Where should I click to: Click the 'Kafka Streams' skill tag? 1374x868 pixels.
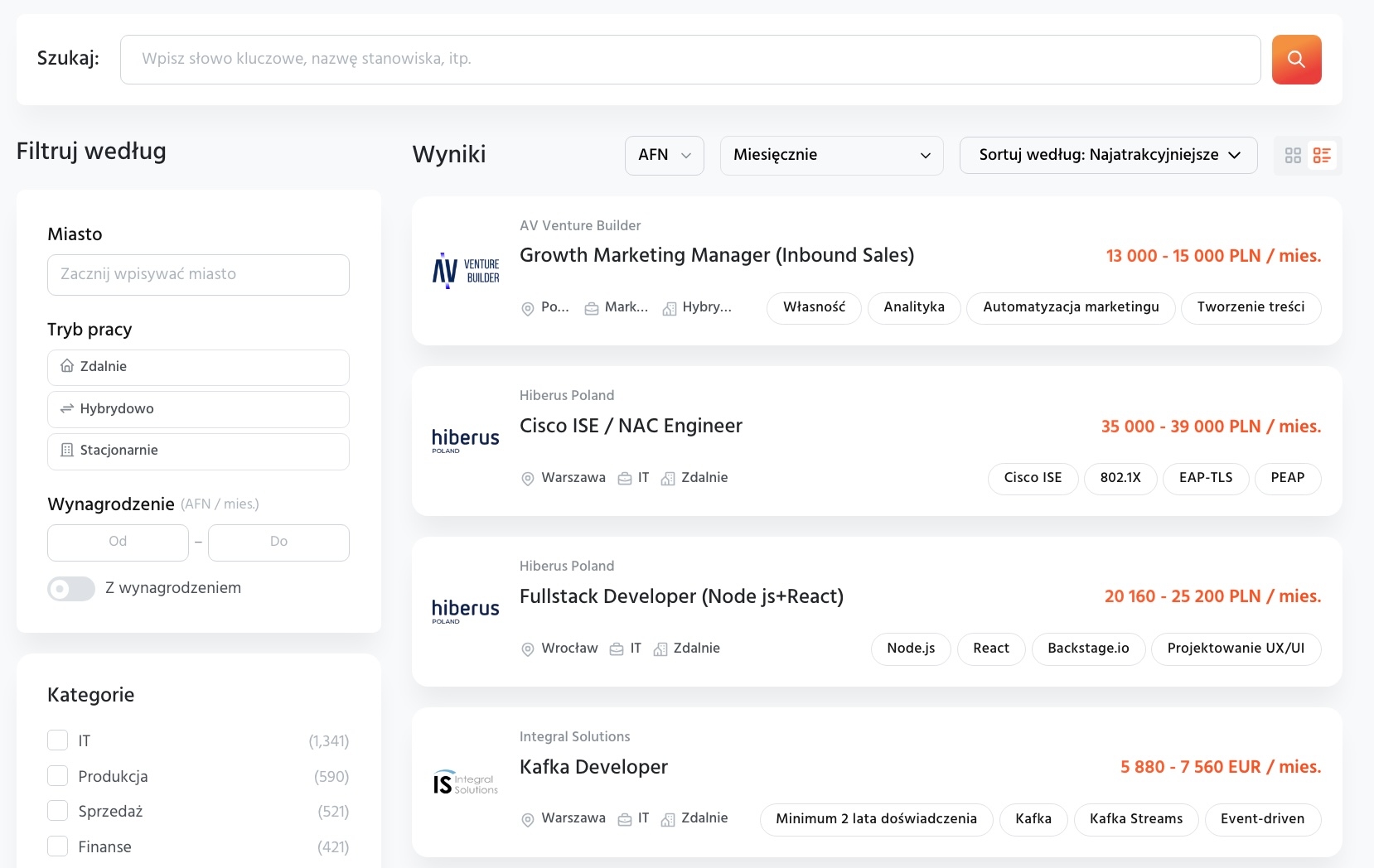(1136, 819)
